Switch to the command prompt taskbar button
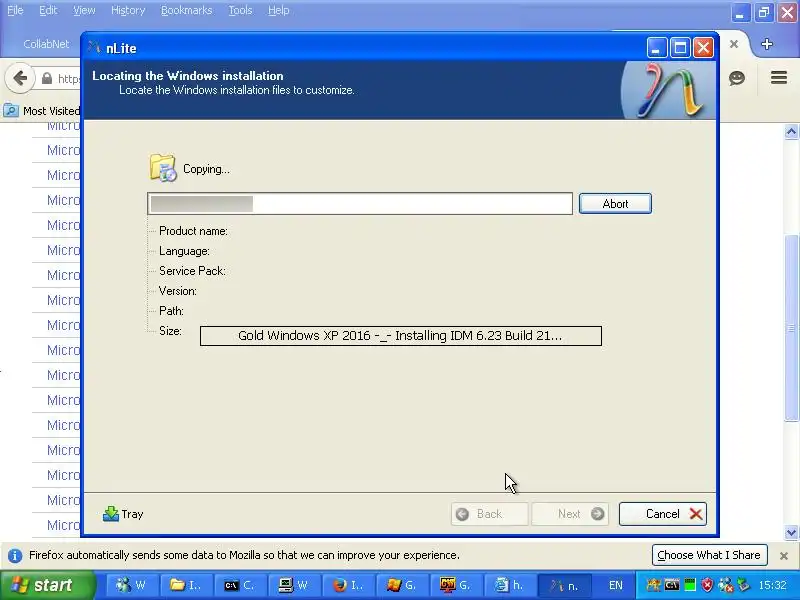Image resolution: width=800 pixels, height=600 pixels. pyautogui.click(x=239, y=585)
